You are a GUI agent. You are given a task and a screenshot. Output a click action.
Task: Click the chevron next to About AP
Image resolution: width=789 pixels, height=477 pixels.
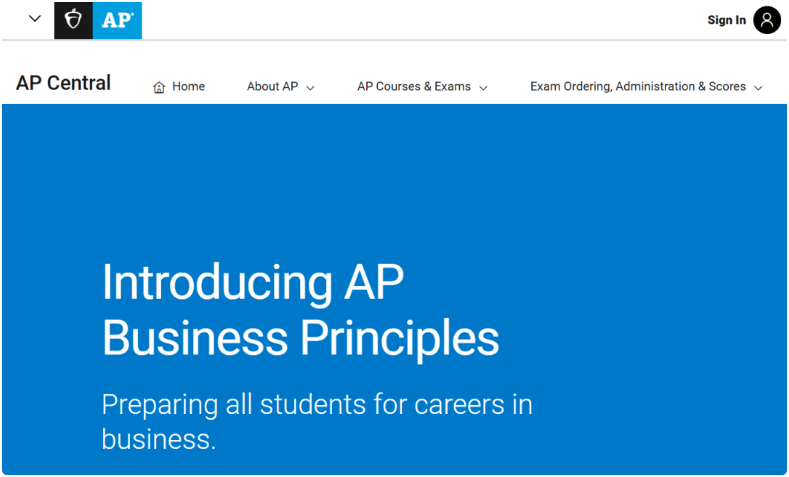pos(310,88)
